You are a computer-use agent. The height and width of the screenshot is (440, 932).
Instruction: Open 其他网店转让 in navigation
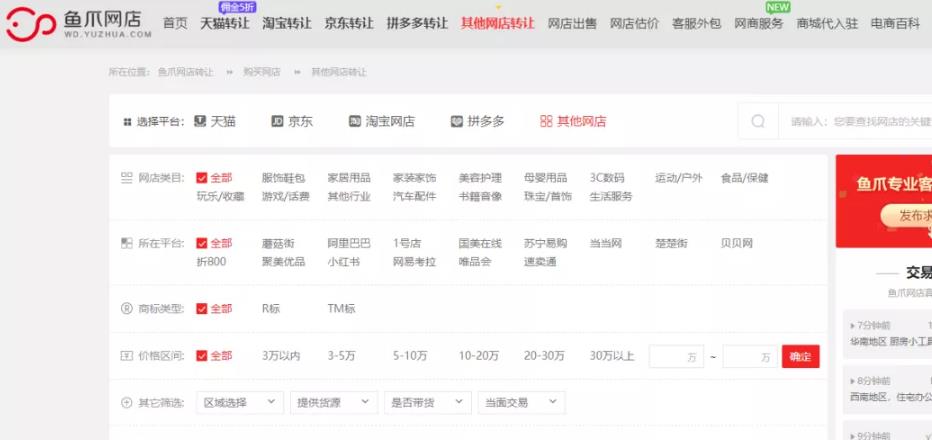pos(498,23)
